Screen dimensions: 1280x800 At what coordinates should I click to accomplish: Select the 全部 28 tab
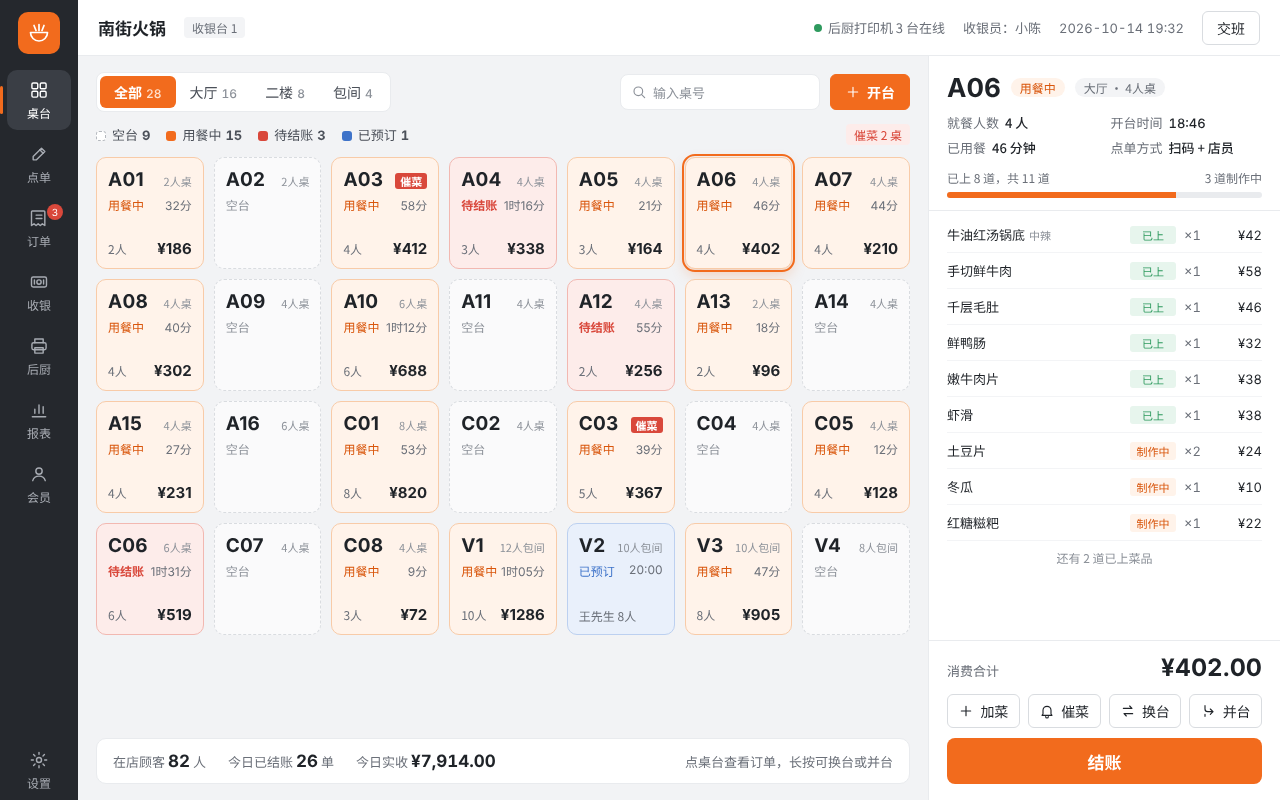(x=138, y=92)
